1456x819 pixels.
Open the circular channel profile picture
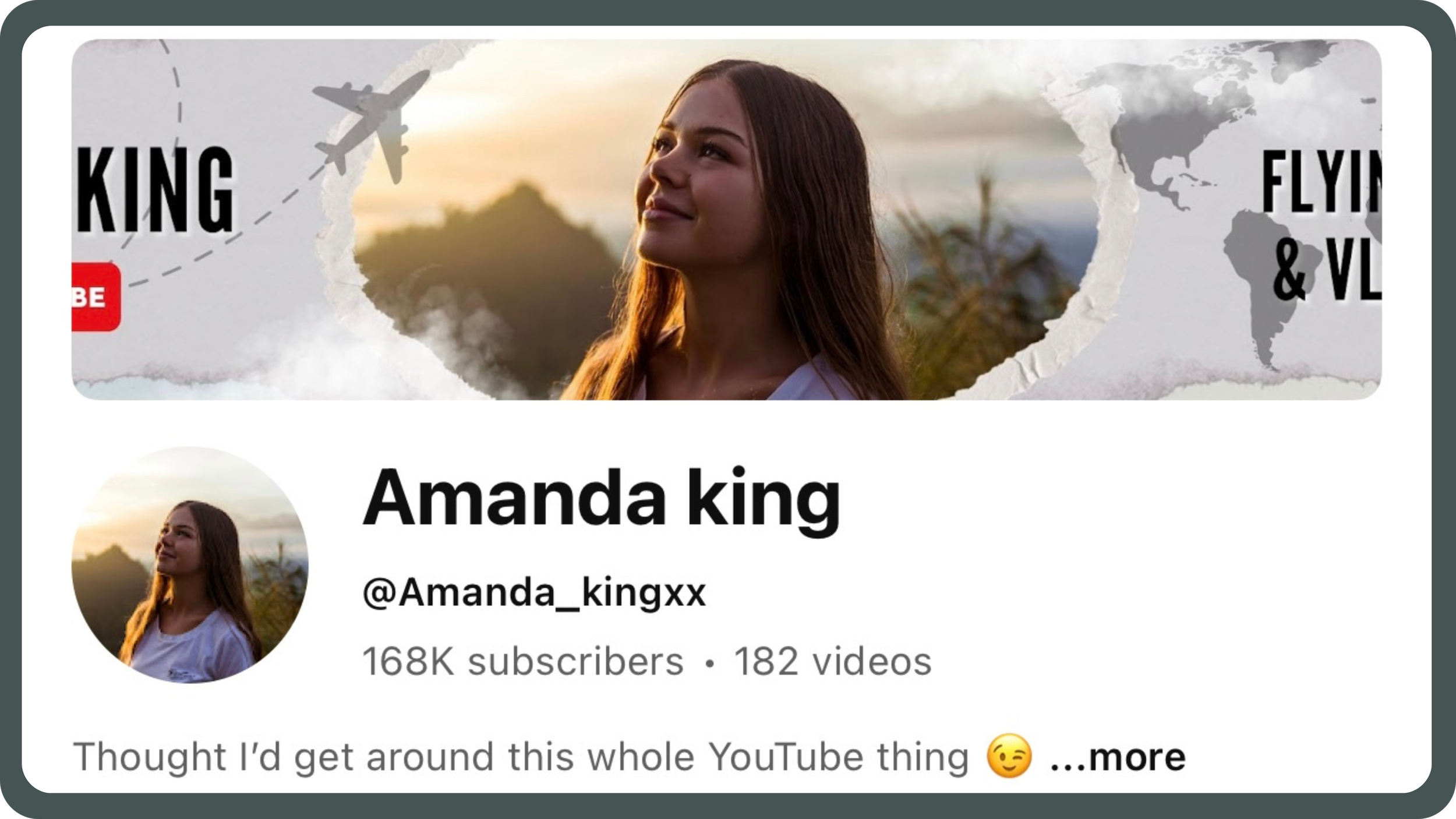pyautogui.click(x=190, y=564)
